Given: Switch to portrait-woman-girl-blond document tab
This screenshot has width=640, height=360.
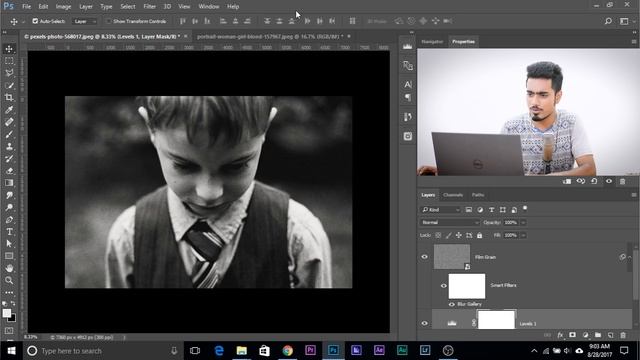Looking at the screenshot, I should coord(270,37).
